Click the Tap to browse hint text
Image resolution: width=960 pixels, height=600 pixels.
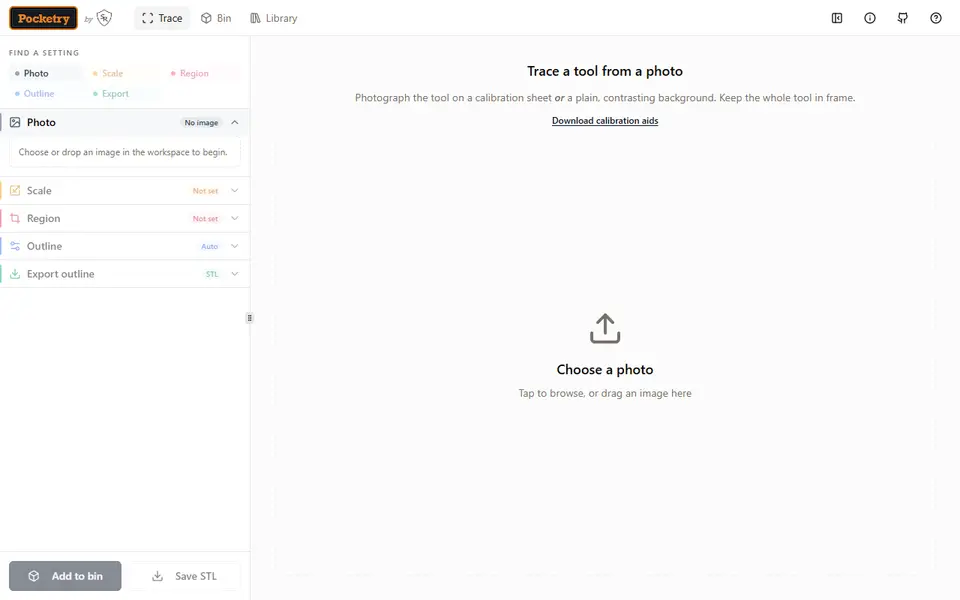[605, 393]
